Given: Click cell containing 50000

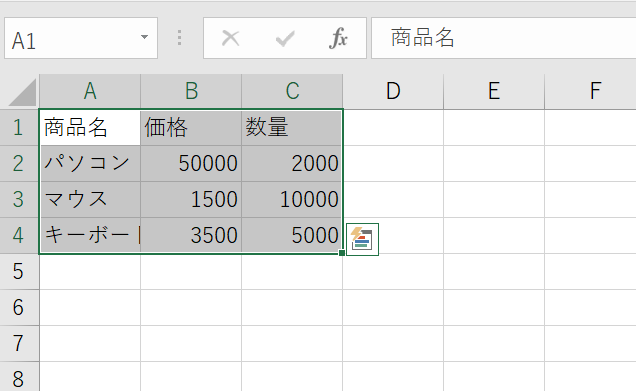Looking at the screenshot, I should point(191,163).
